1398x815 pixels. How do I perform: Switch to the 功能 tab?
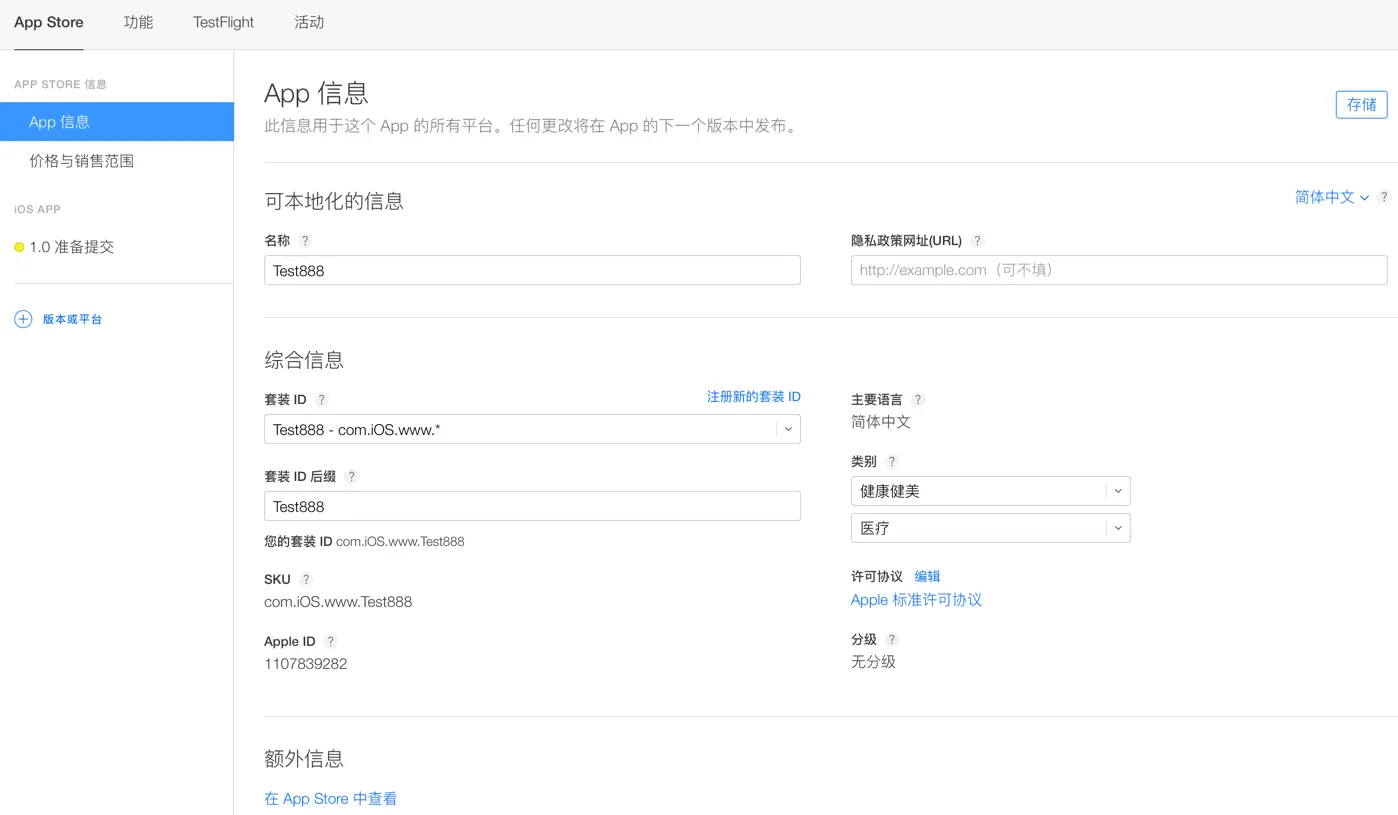[x=138, y=22]
